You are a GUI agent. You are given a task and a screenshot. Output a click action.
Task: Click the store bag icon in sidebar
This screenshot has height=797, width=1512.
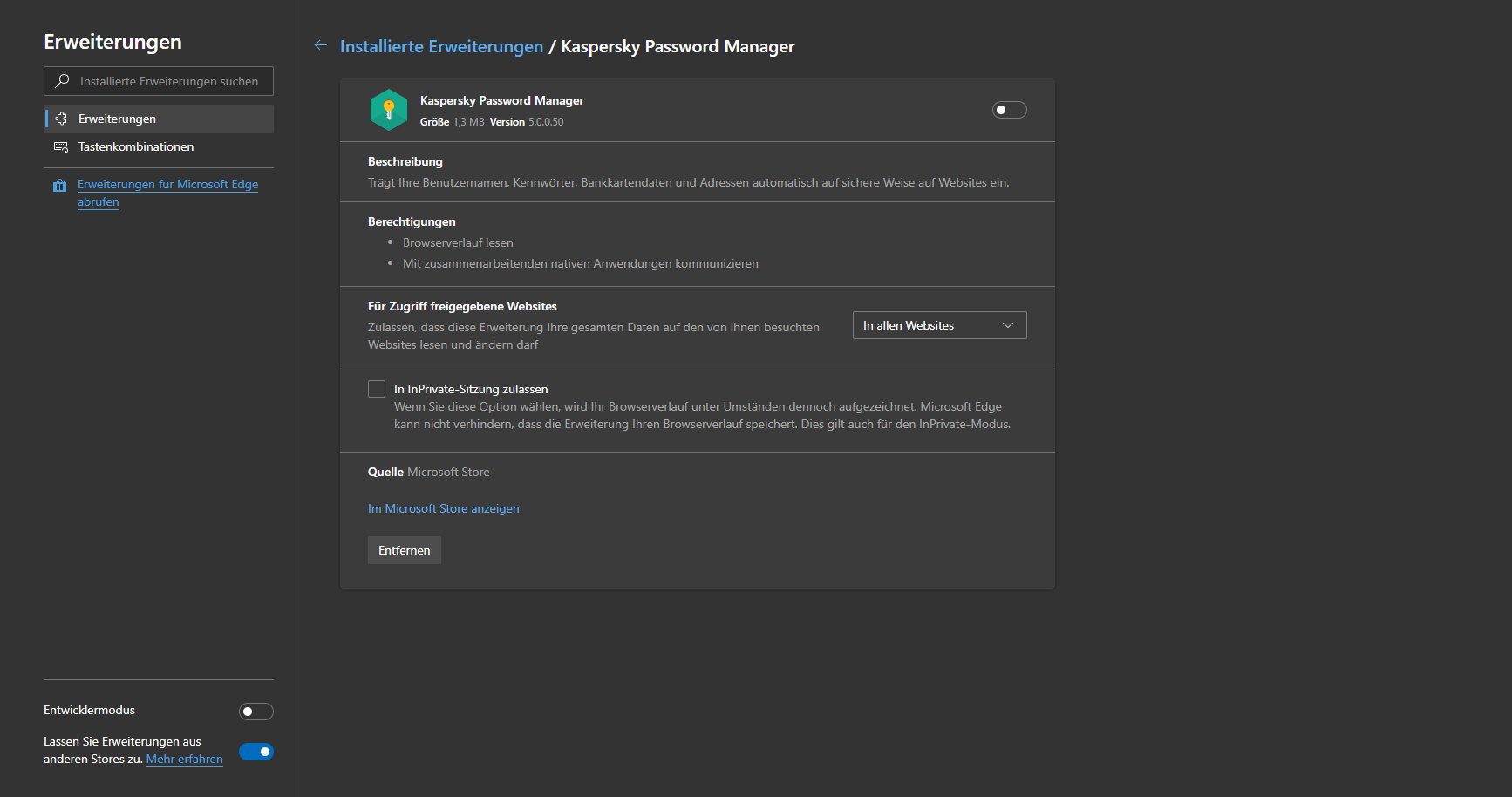coord(60,185)
